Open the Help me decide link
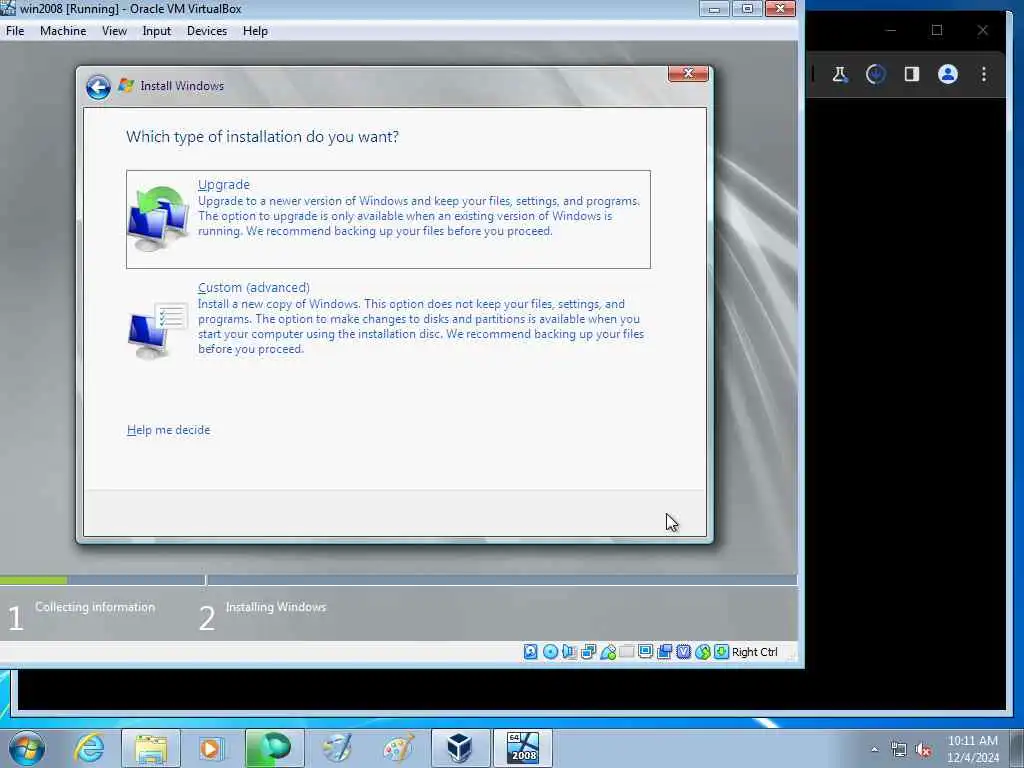The height and width of the screenshot is (768, 1024). coord(168,430)
